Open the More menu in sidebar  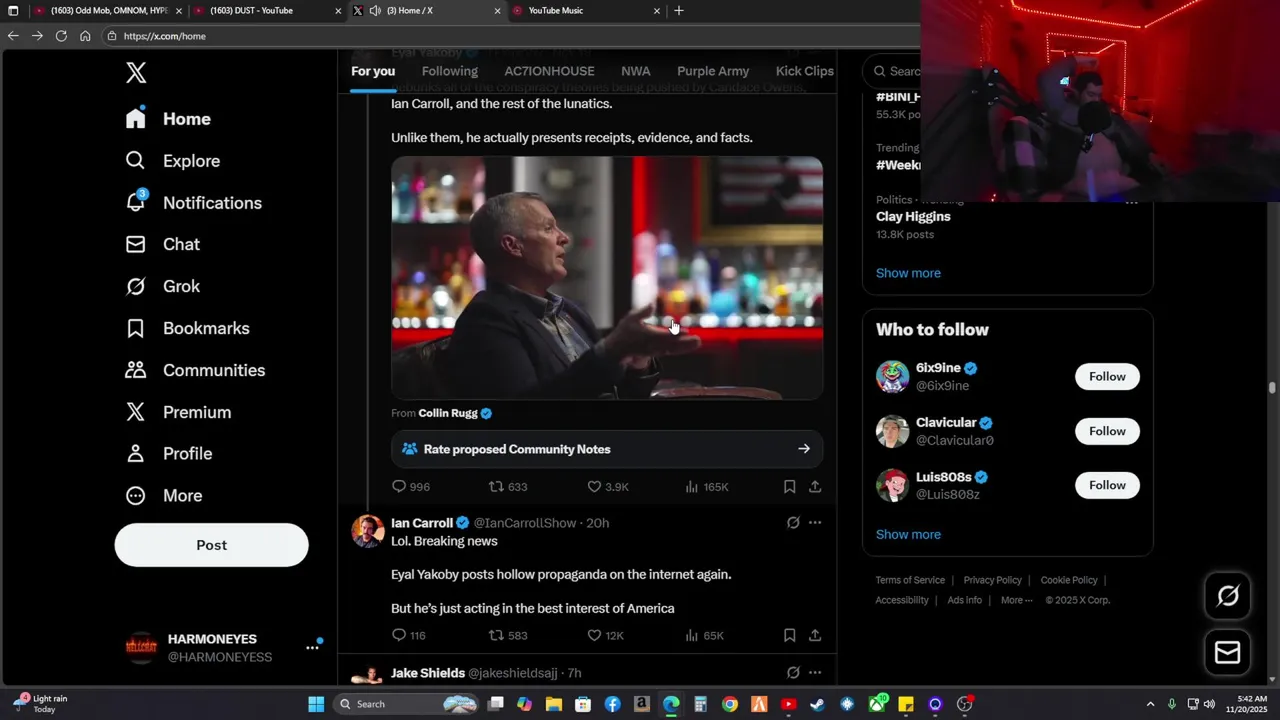163,496
